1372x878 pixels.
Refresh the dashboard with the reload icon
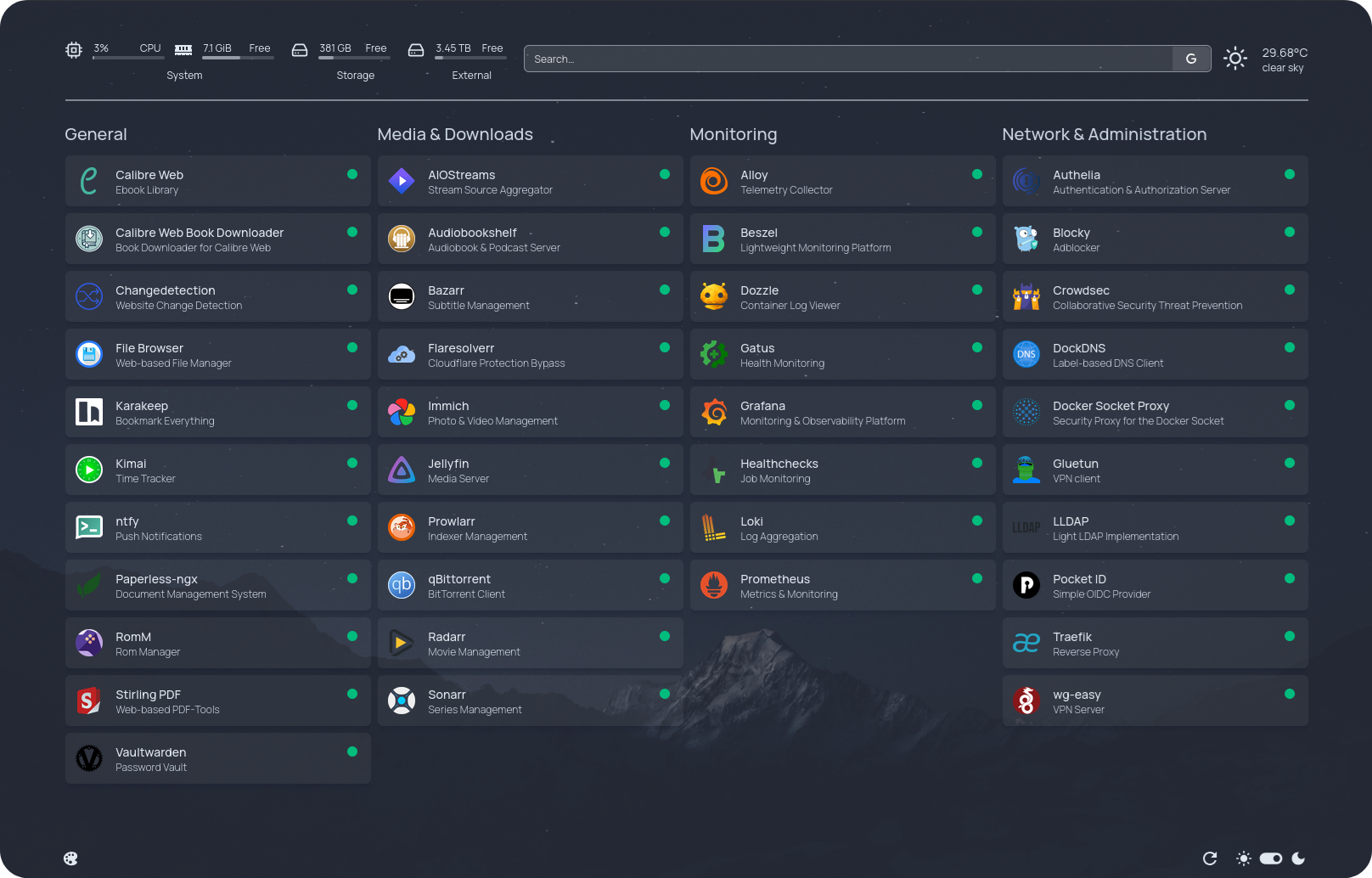click(1210, 858)
